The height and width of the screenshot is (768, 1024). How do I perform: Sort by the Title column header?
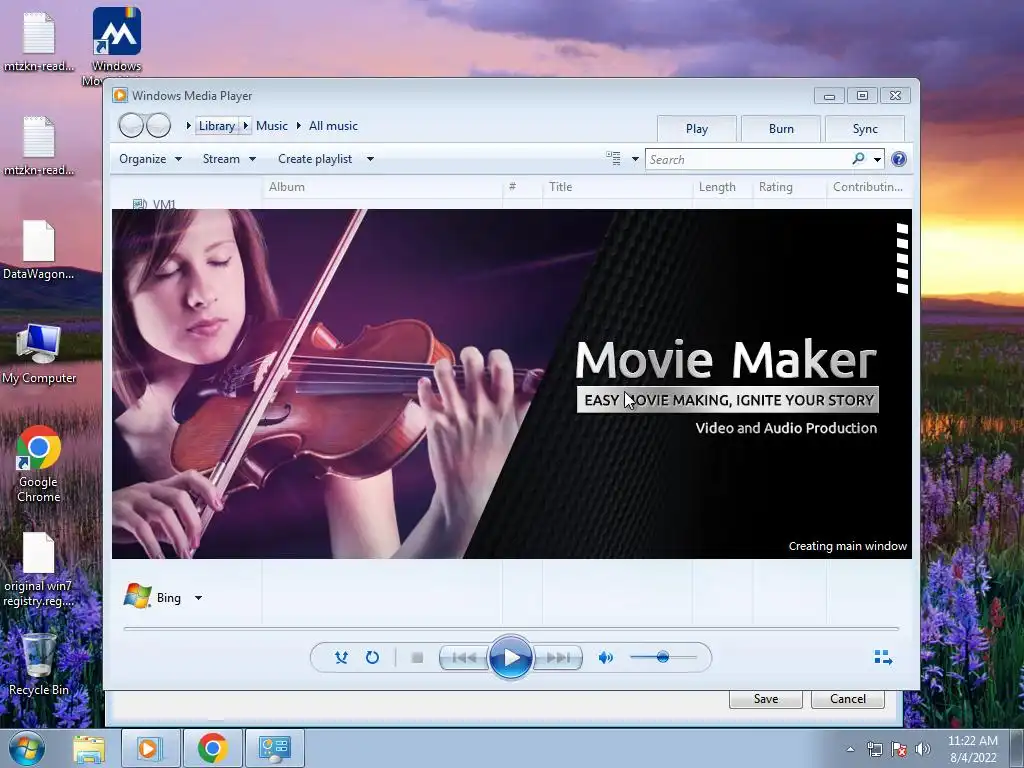[x=618, y=187]
